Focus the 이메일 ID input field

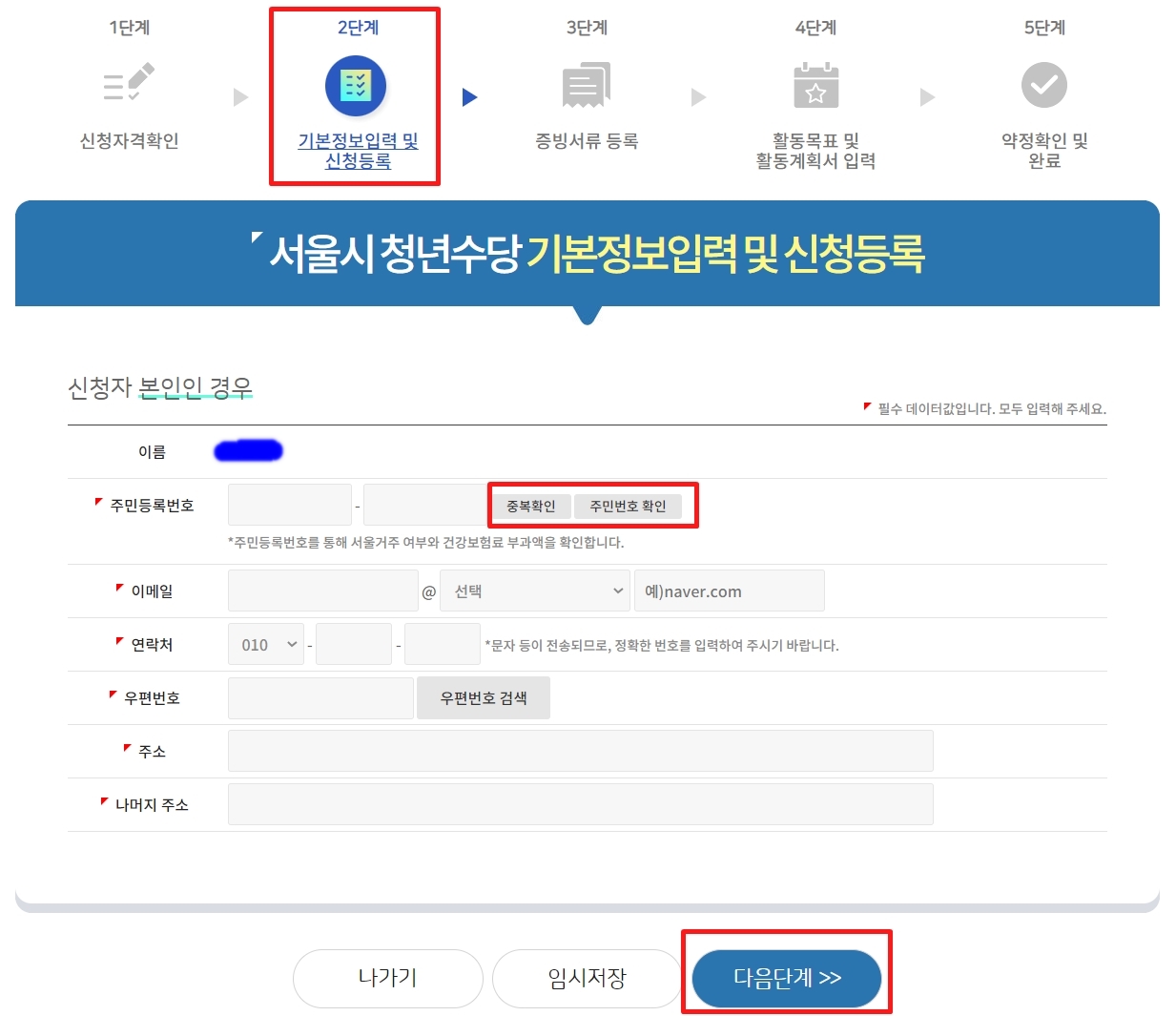coord(323,591)
